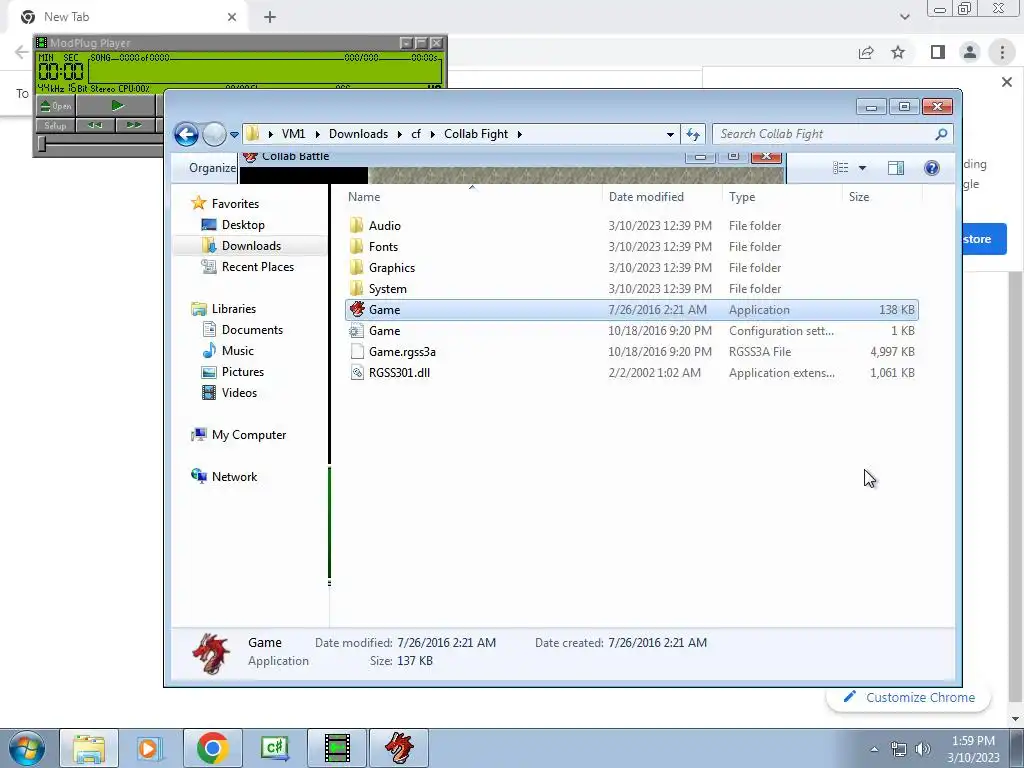
Task: Switch to the game dragon icon in taskbar
Action: point(399,748)
